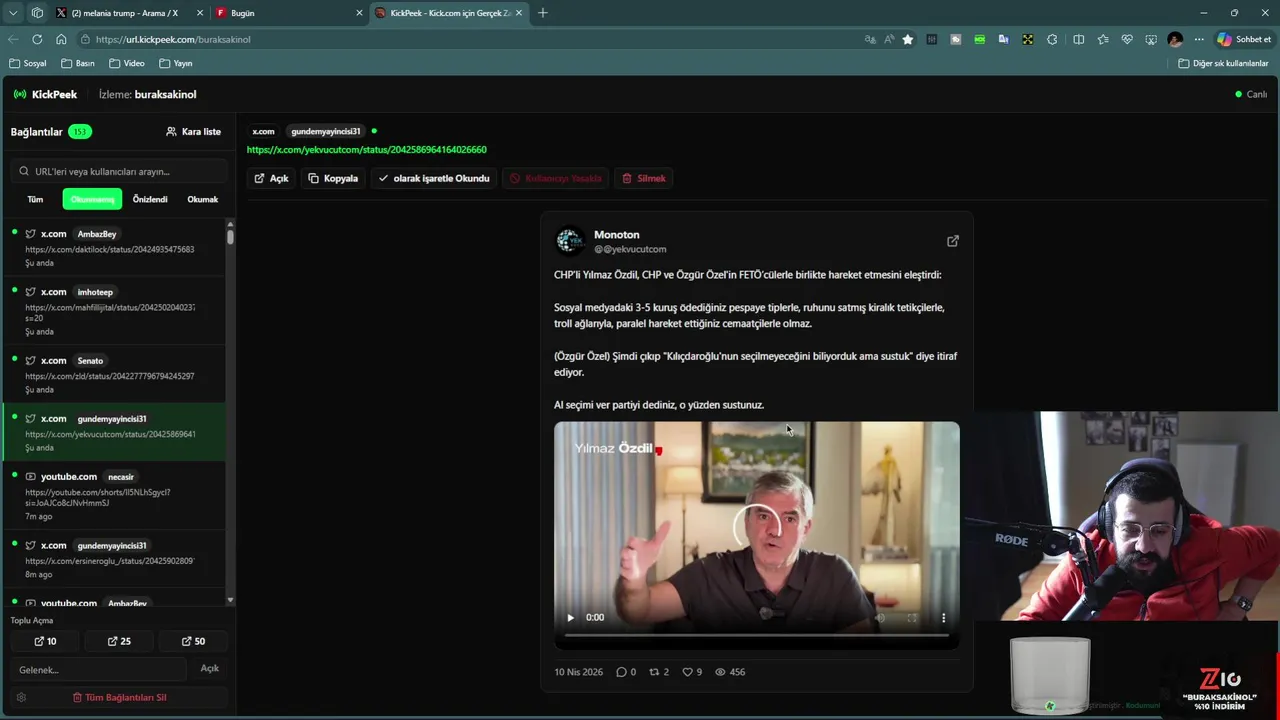Click the Açık open button in toolbar
The height and width of the screenshot is (720, 1280).
(271, 178)
